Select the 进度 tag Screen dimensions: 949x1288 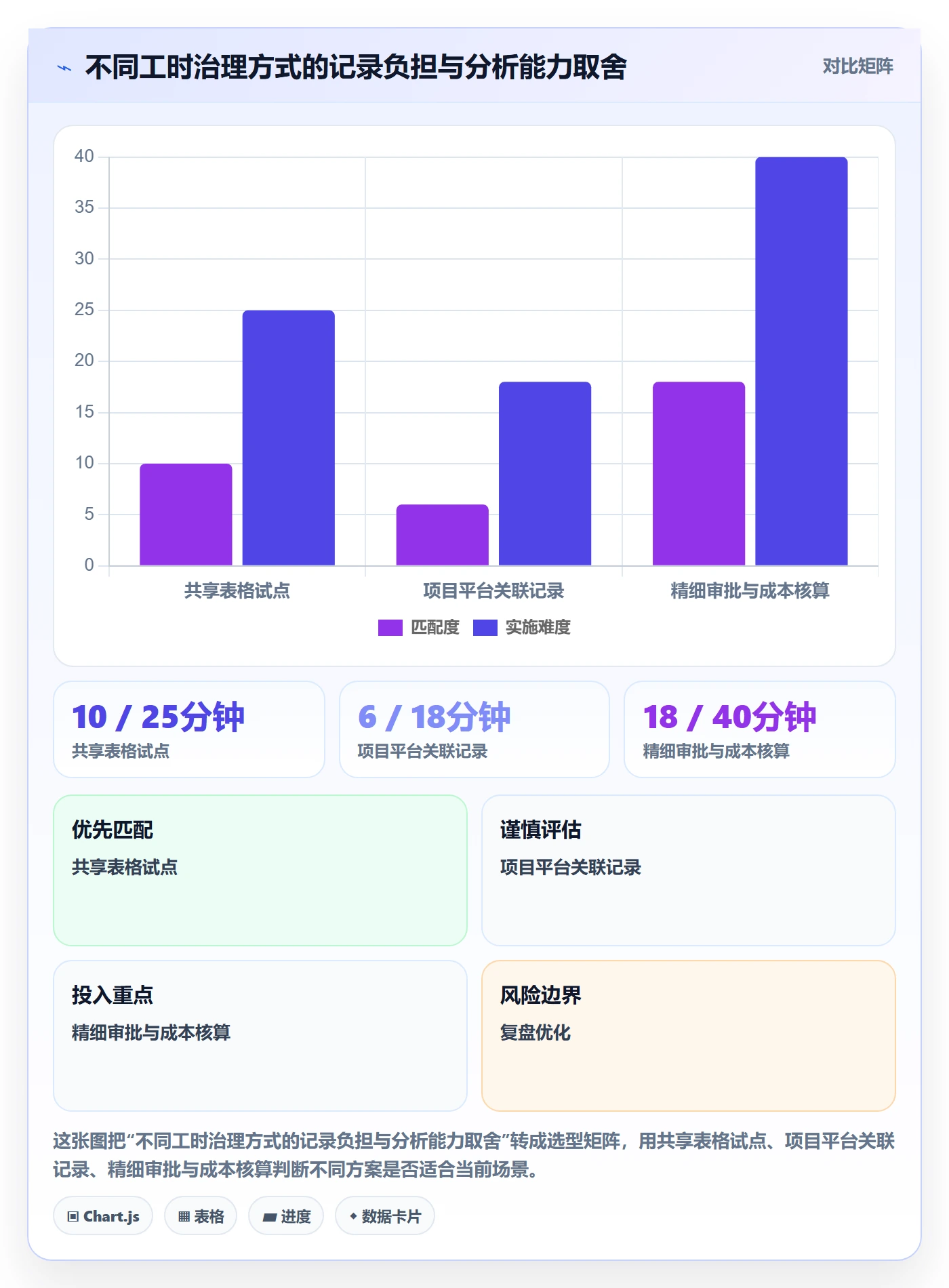[x=286, y=1216]
